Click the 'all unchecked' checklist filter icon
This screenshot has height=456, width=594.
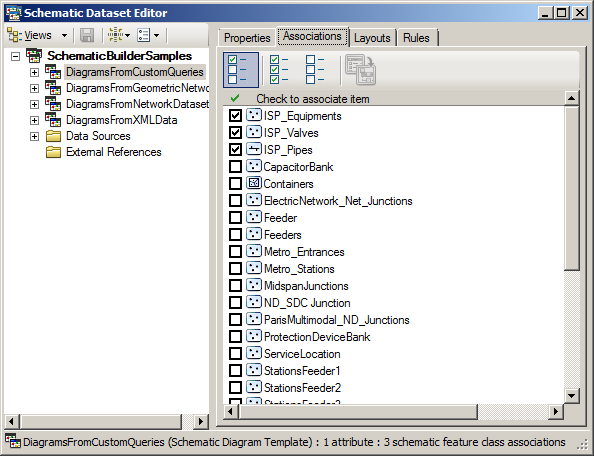[315, 70]
